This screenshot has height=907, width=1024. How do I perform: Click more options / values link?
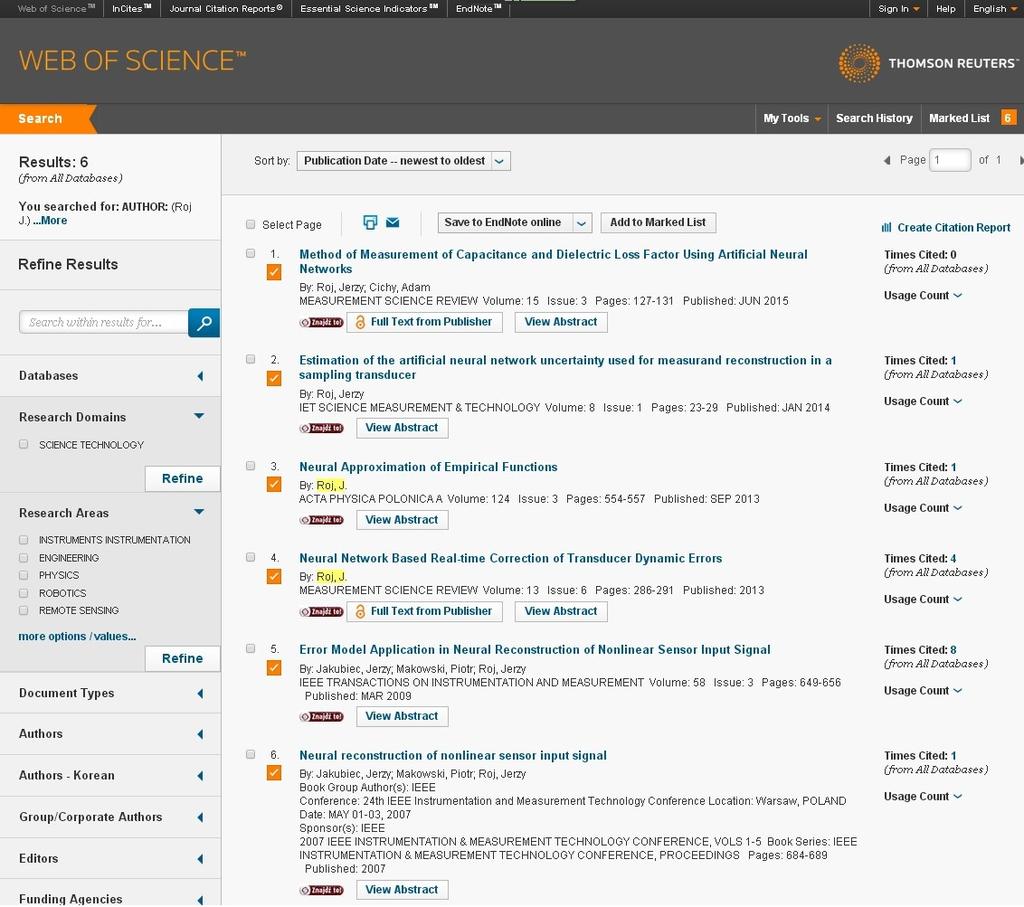tap(77, 637)
